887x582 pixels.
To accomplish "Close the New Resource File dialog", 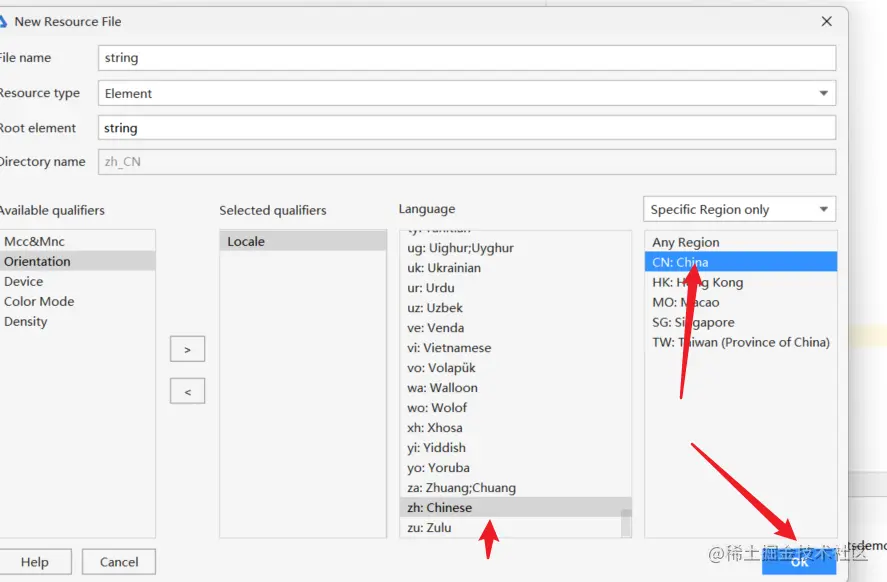I will pyautogui.click(x=826, y=21).
